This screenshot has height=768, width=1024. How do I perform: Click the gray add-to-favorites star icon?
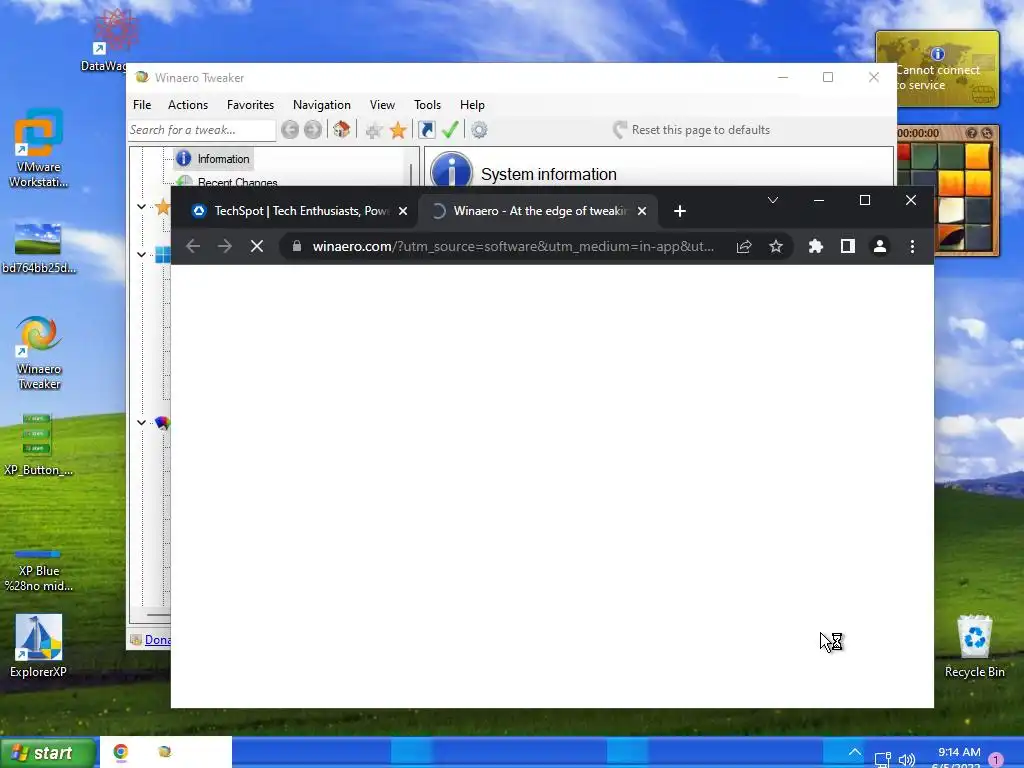374,130
